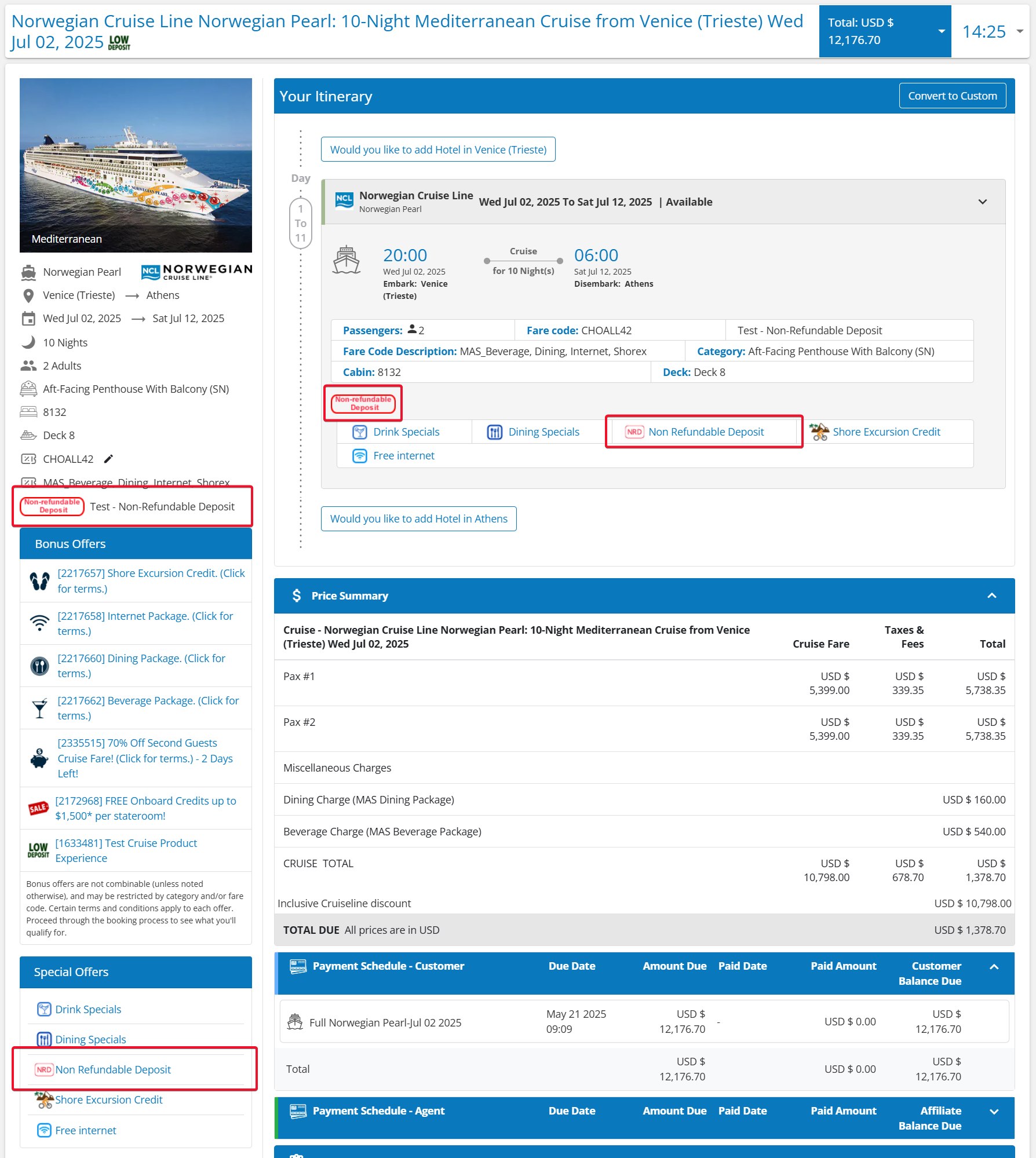
Task: Click the Category Aft-Facing Penthouse With Balcony cell
Action: tap(829, 351)
